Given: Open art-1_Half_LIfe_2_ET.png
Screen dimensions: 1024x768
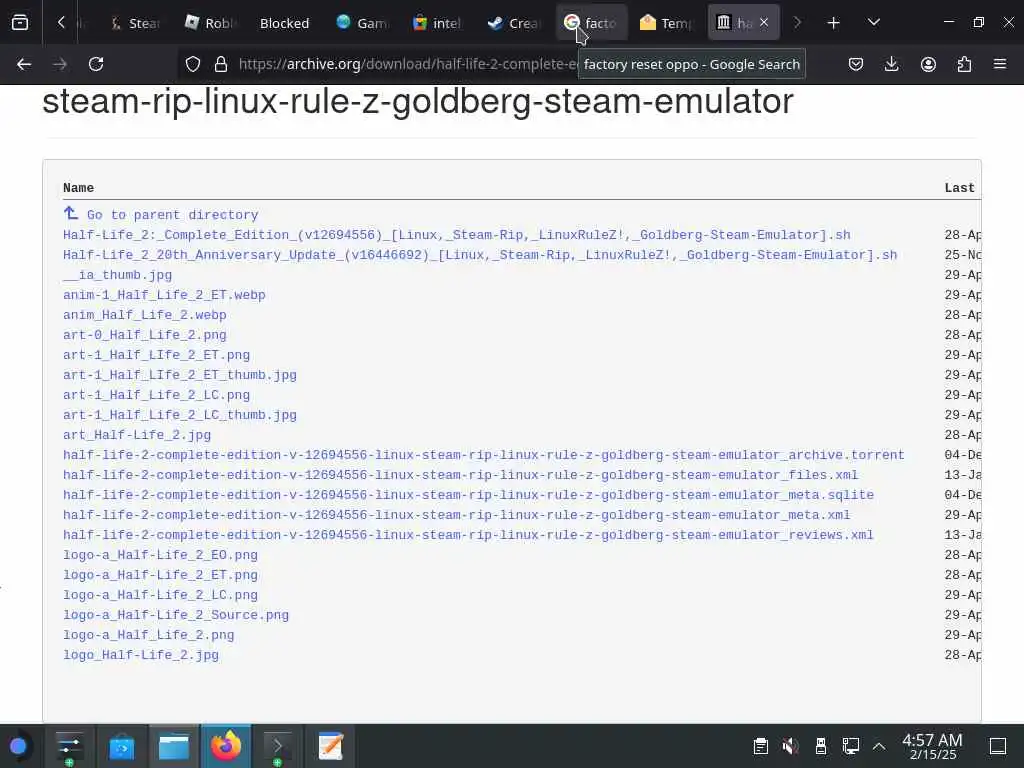Looking at the screenshot, I should click(156, 355).
